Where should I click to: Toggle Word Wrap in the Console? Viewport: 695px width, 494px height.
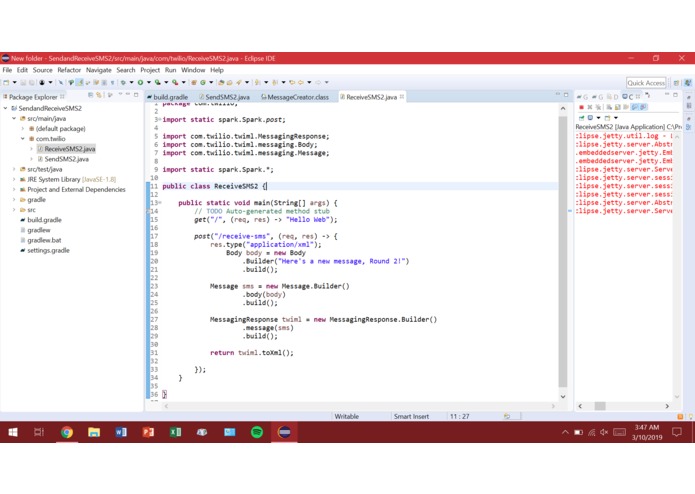point(626,107)
